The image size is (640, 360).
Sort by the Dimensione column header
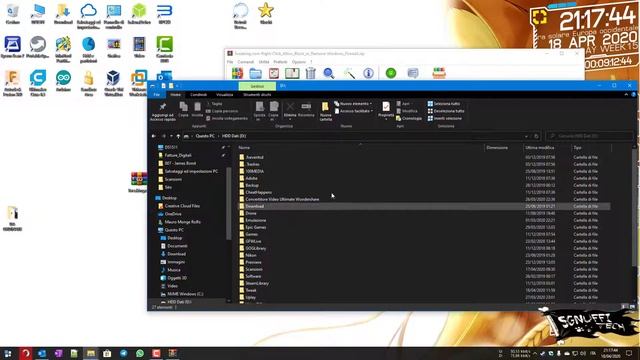[x=497, y=147]
